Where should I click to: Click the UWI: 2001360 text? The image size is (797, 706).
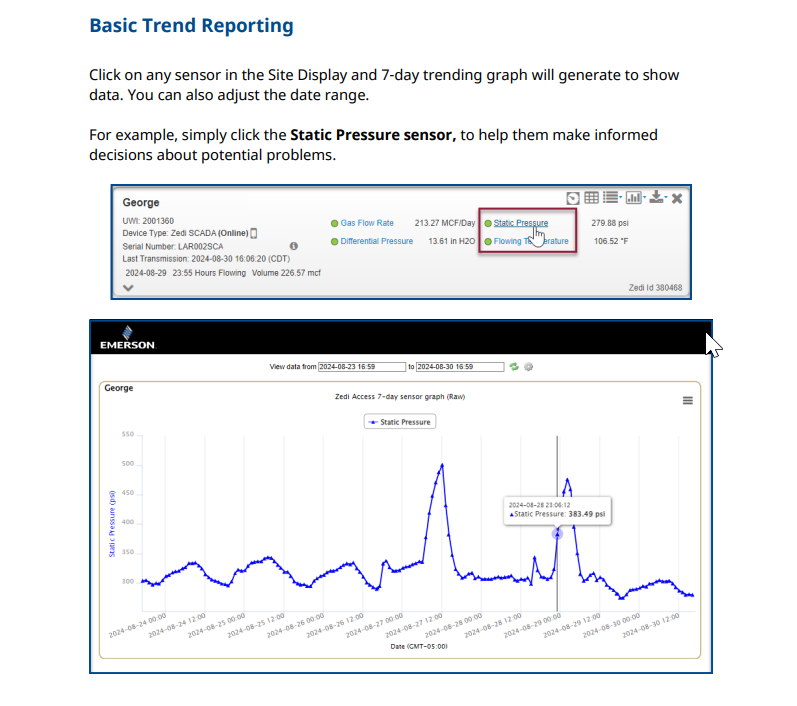148,221
